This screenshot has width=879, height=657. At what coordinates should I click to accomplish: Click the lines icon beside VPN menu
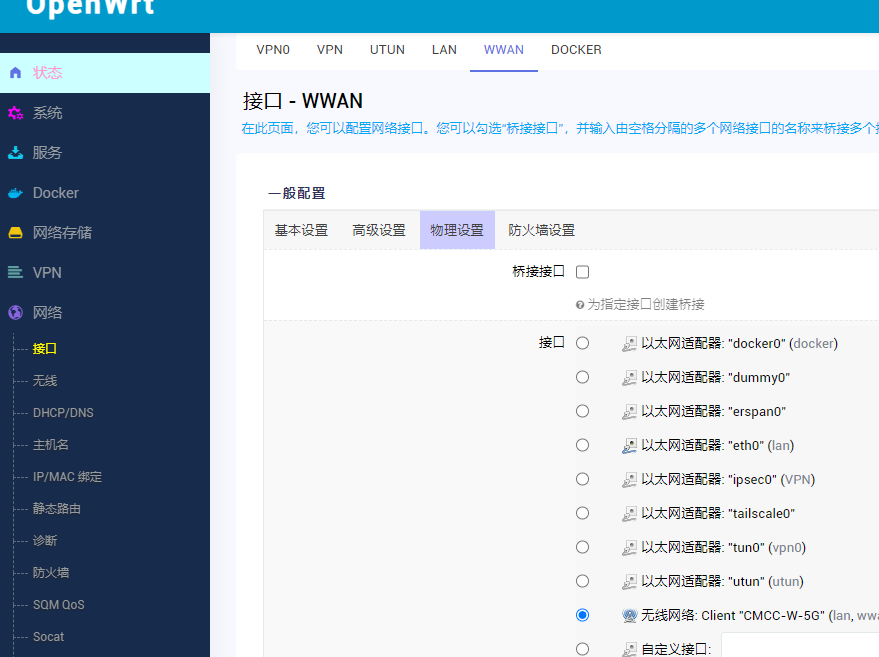[16, 272]
